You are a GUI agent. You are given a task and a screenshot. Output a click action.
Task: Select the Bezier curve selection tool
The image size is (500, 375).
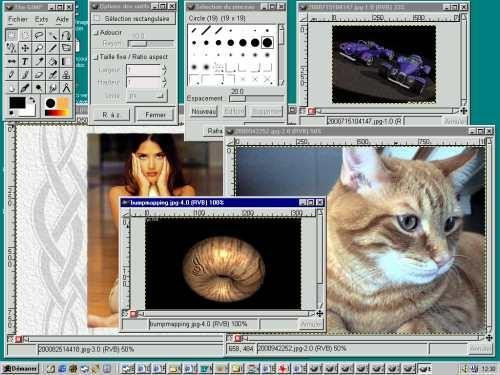pos(66,35)
